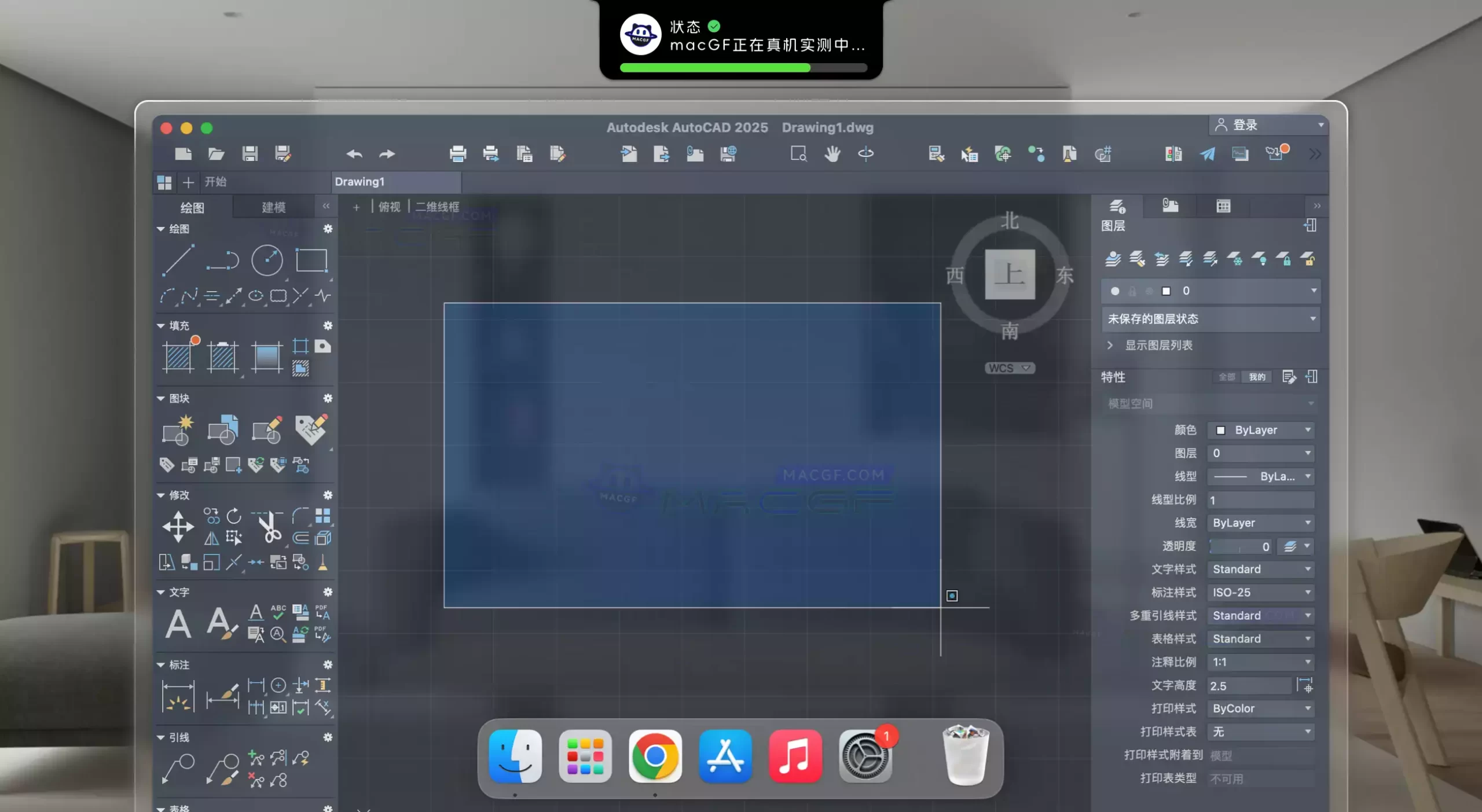Select the multiline Text tool

[178, 623]
